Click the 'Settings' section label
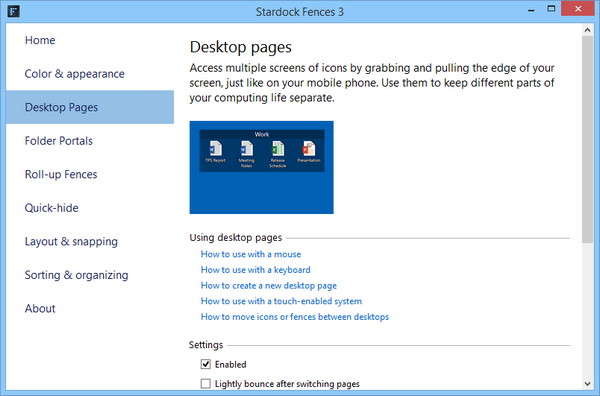This screenshot has height=396, width=600. (x=206, y=345)
